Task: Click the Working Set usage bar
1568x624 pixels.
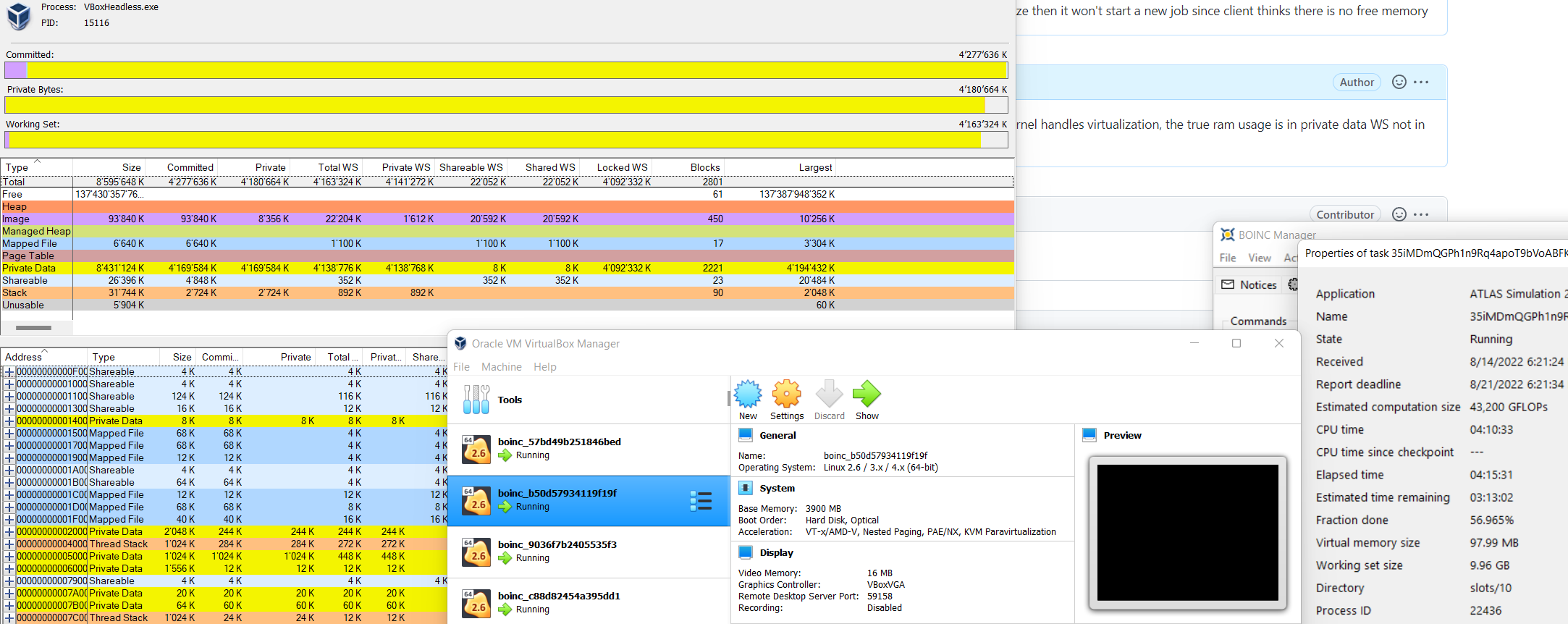Action: (506, 140)
